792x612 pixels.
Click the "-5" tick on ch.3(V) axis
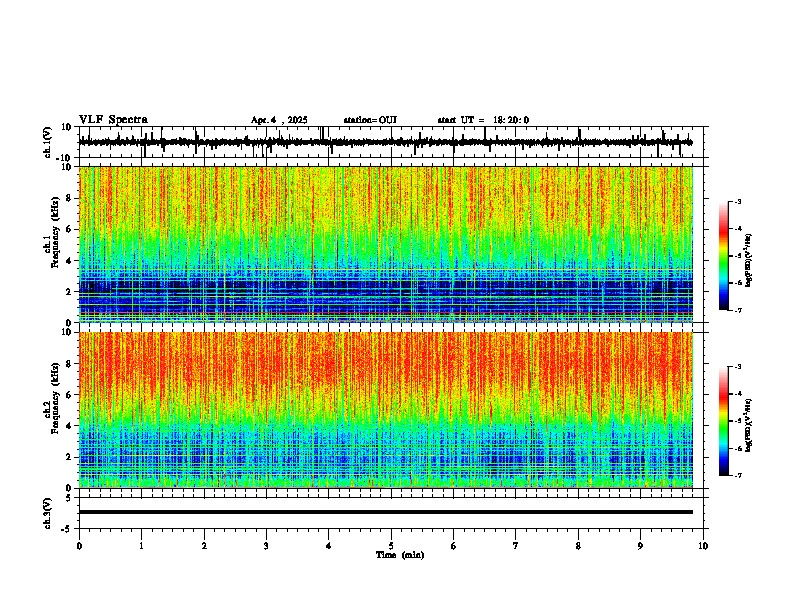tap(68, 529)
